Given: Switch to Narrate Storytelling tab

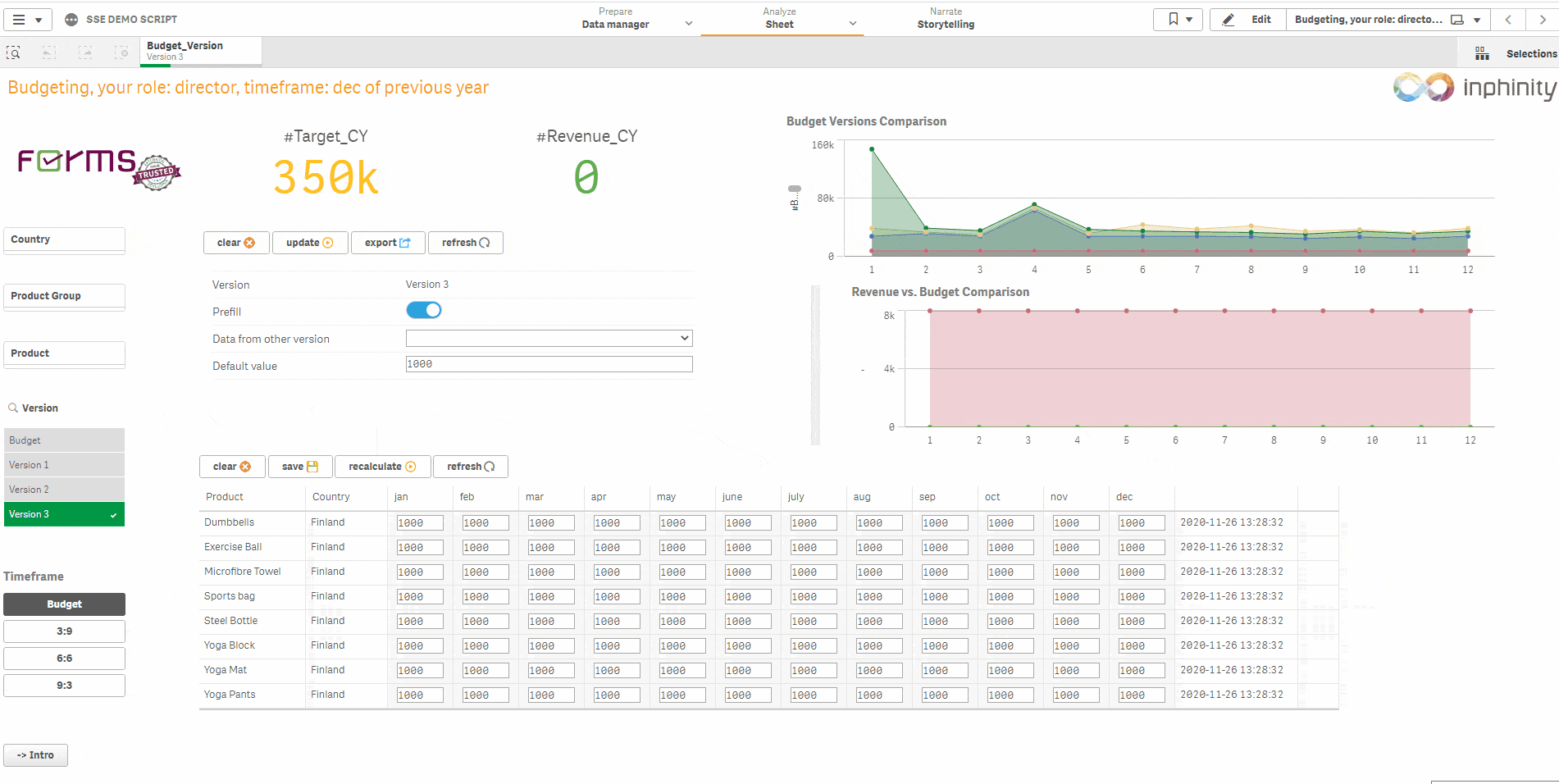Looking at the screenshot, I should (946, 18).
